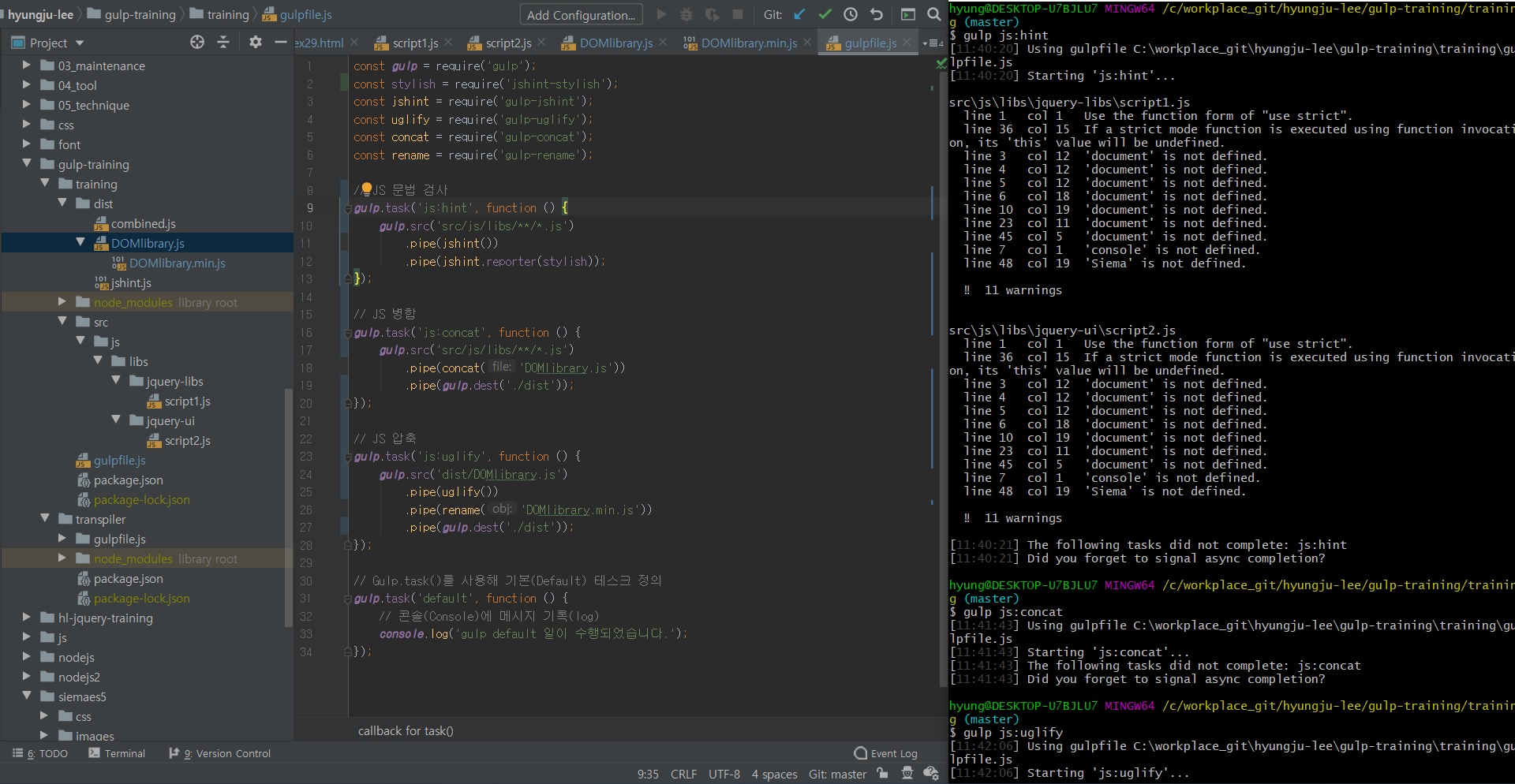
Task: Click collapse all icon in Project panel
Action: click(x=223, y=43)
